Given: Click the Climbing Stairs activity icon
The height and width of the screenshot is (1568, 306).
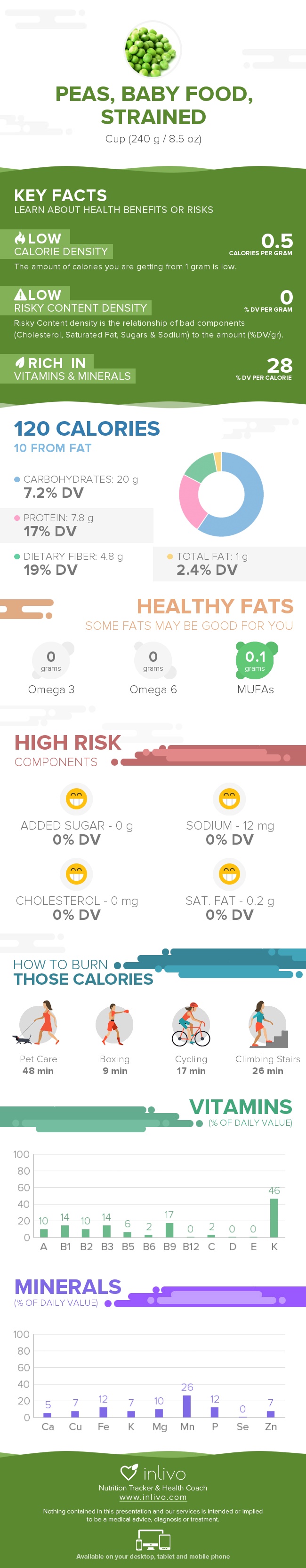Looking at the screenshot, I should pos(267,1024).
